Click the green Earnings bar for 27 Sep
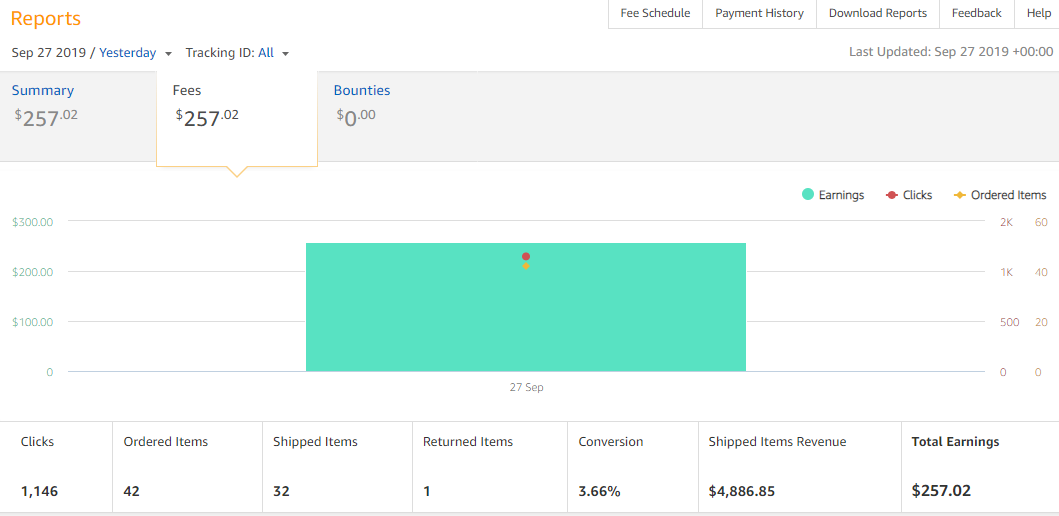 tap(420, 320)
